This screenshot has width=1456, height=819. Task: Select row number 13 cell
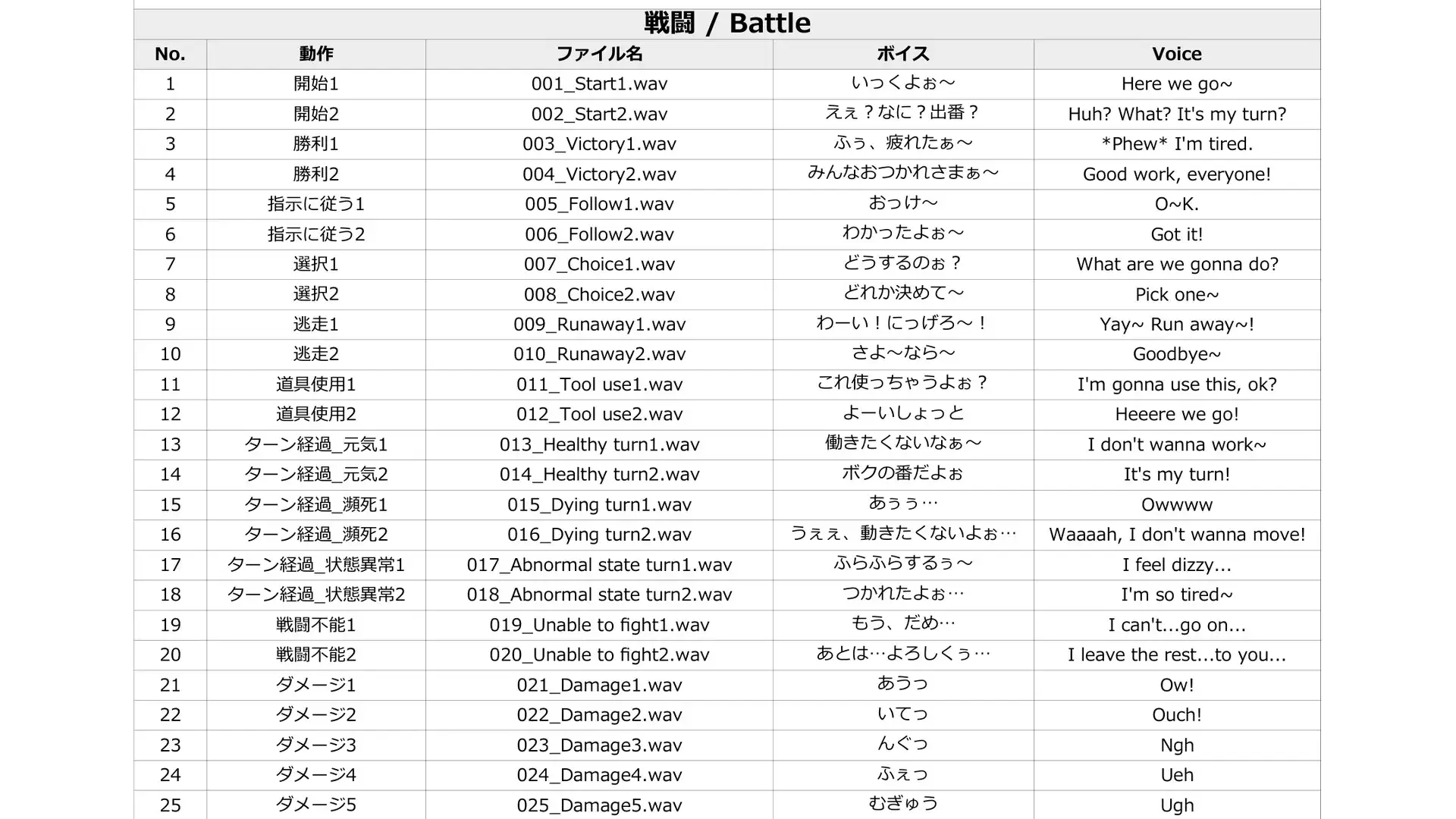pyautogui.click(x=170, y=445)
